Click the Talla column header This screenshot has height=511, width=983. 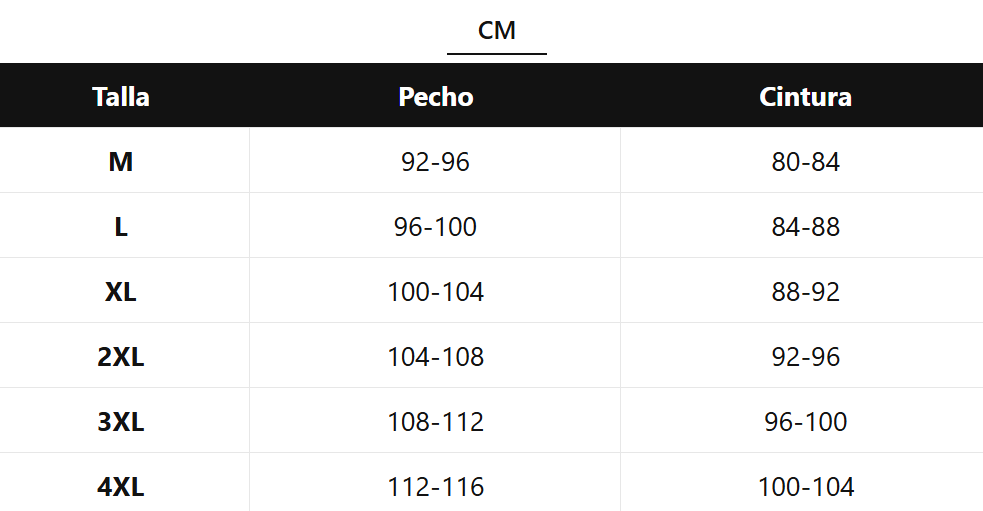121,97
